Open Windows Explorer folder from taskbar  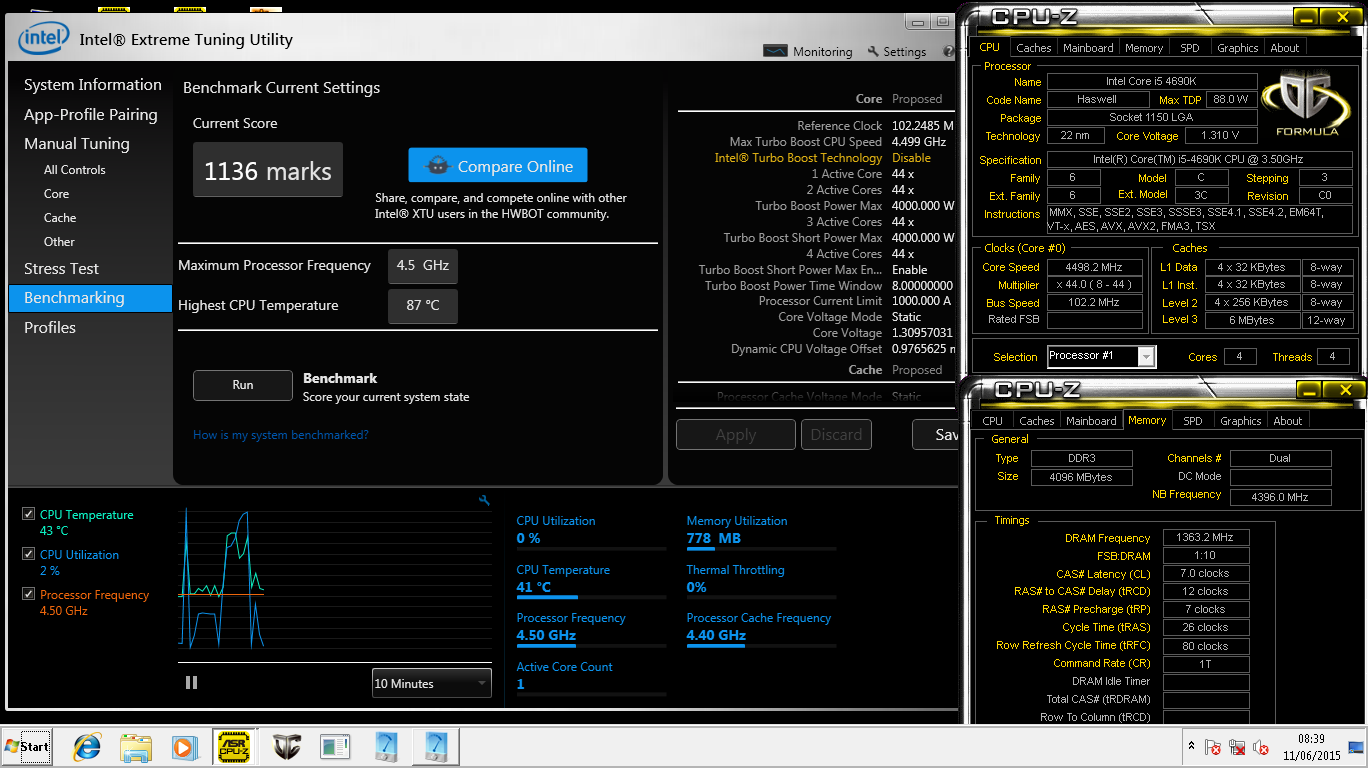(x=135, y=747)
